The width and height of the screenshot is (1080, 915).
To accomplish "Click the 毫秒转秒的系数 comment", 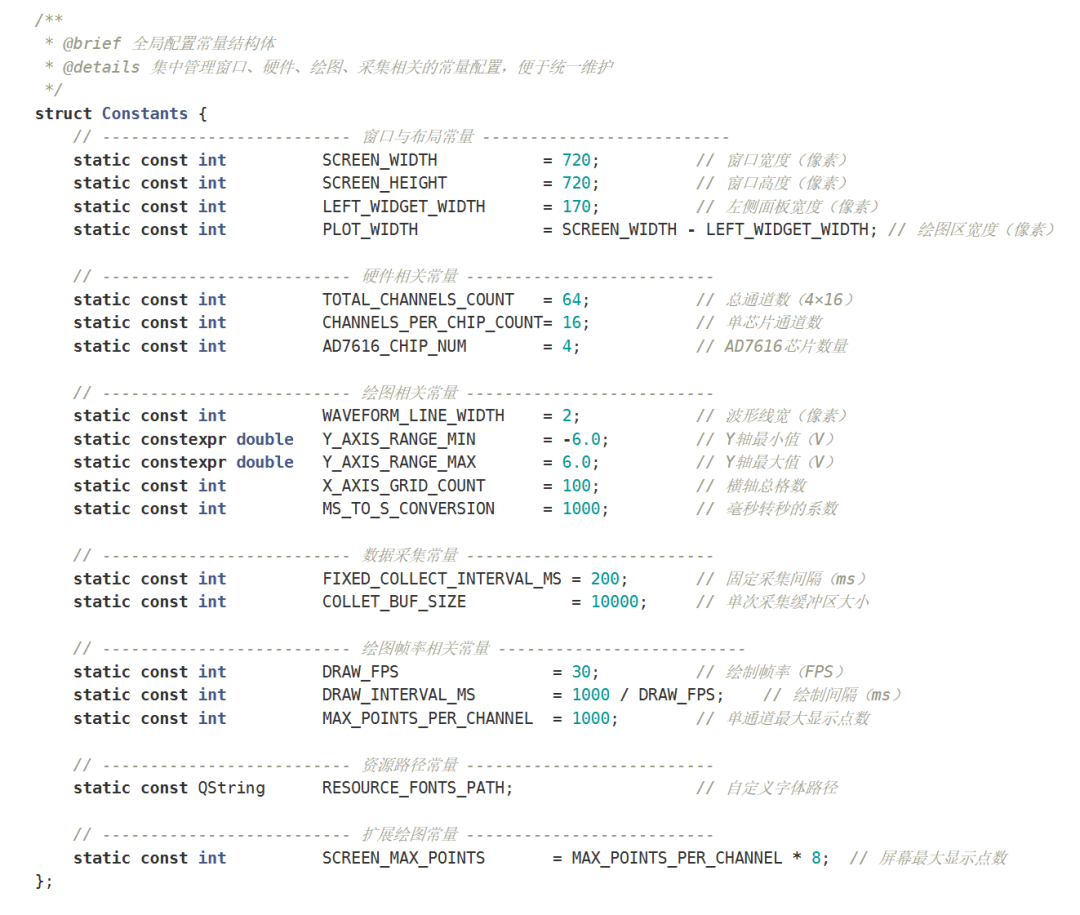I will [x=782, y=509].
